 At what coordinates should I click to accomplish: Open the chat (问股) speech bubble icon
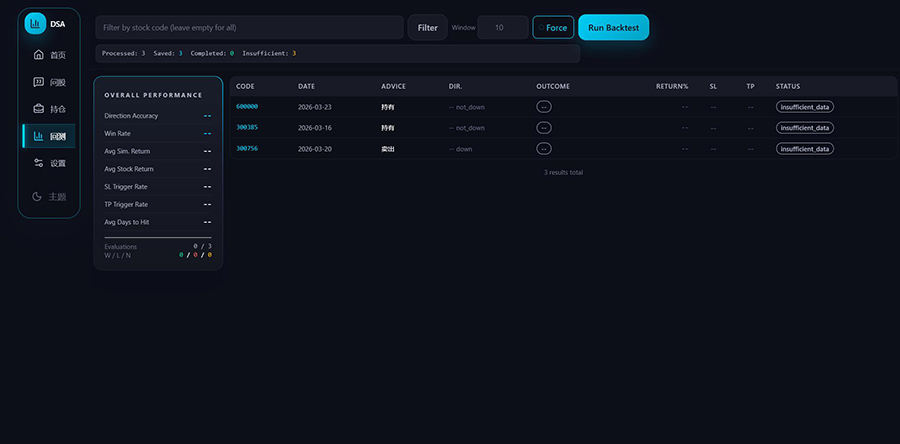38,82
